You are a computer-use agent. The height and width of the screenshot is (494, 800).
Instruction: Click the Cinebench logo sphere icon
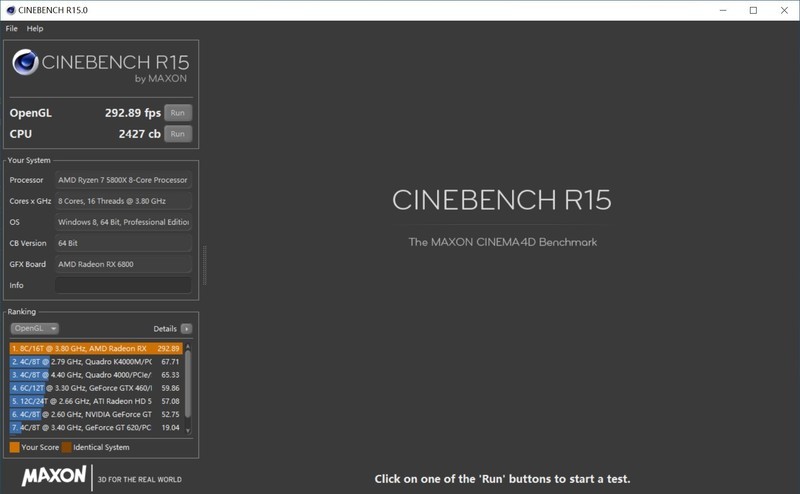(25, 62)
